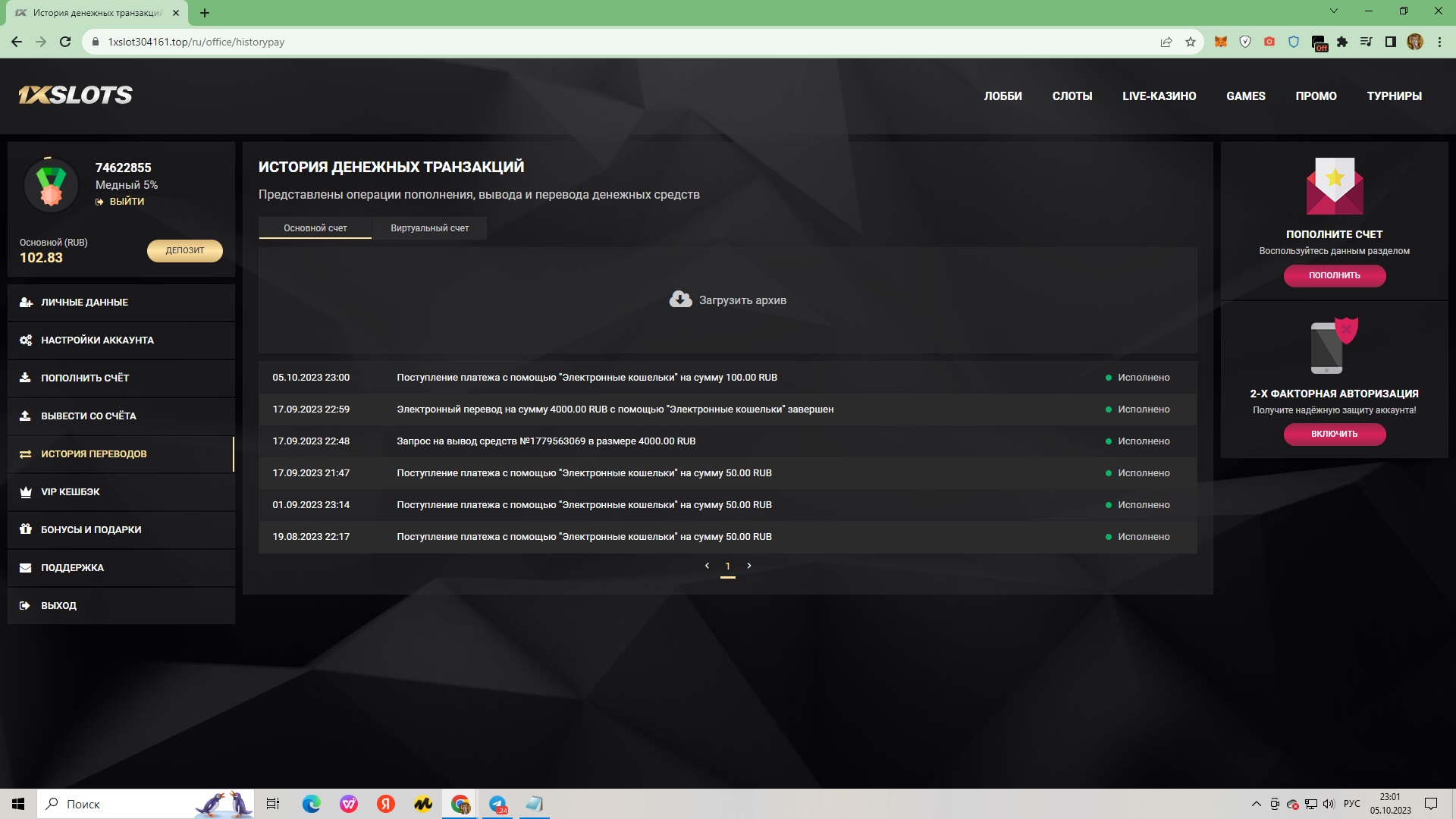Click the bronze medal avatar icon
This screenshot has width=1456, height=819.
(51, 185)
